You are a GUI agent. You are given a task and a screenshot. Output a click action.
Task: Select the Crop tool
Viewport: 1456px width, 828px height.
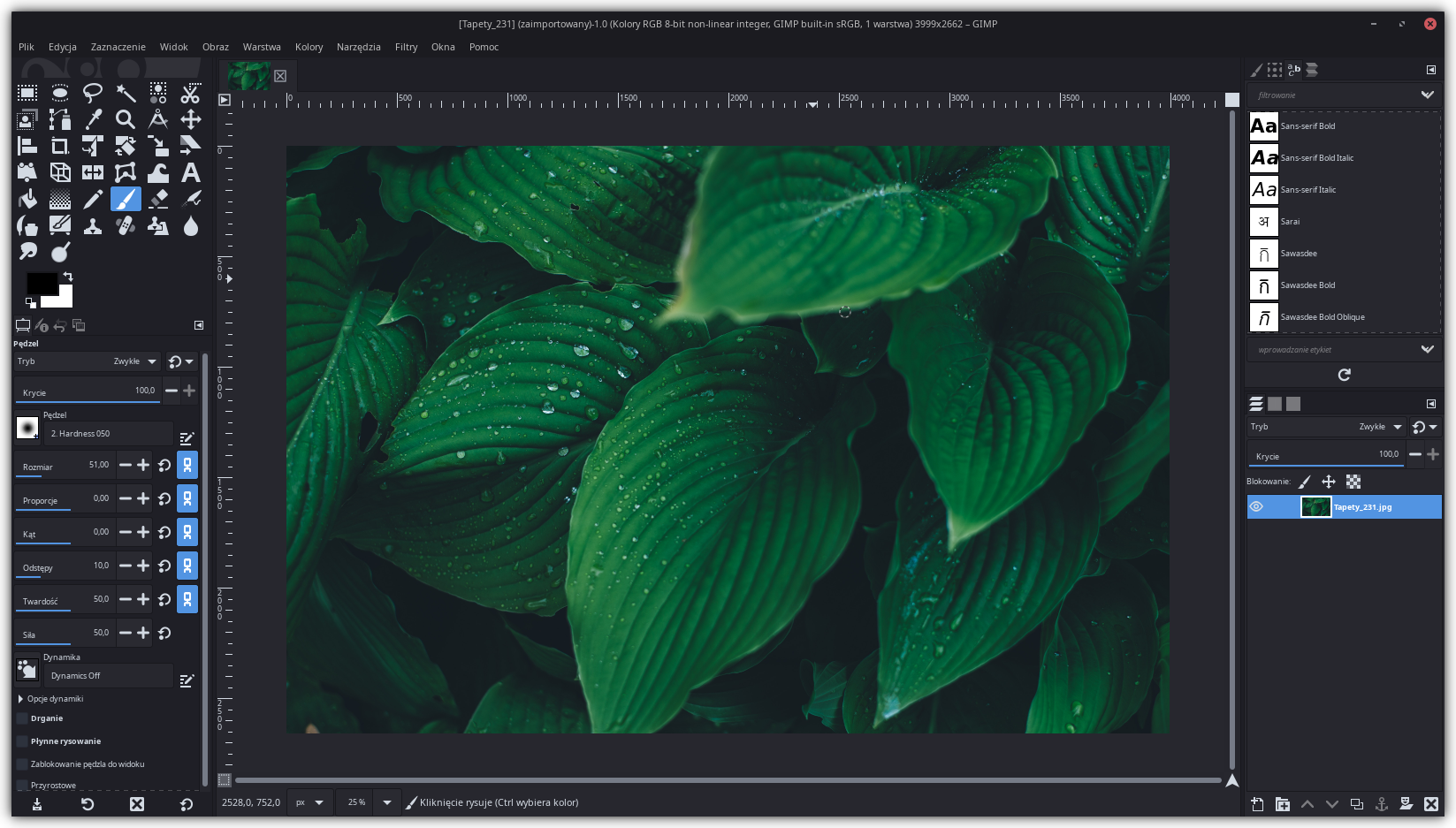tap(60, 146)
